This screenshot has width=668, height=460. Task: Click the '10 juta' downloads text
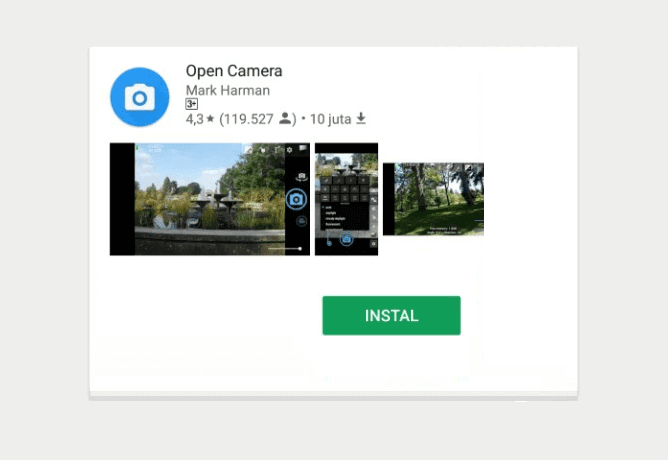330,119
